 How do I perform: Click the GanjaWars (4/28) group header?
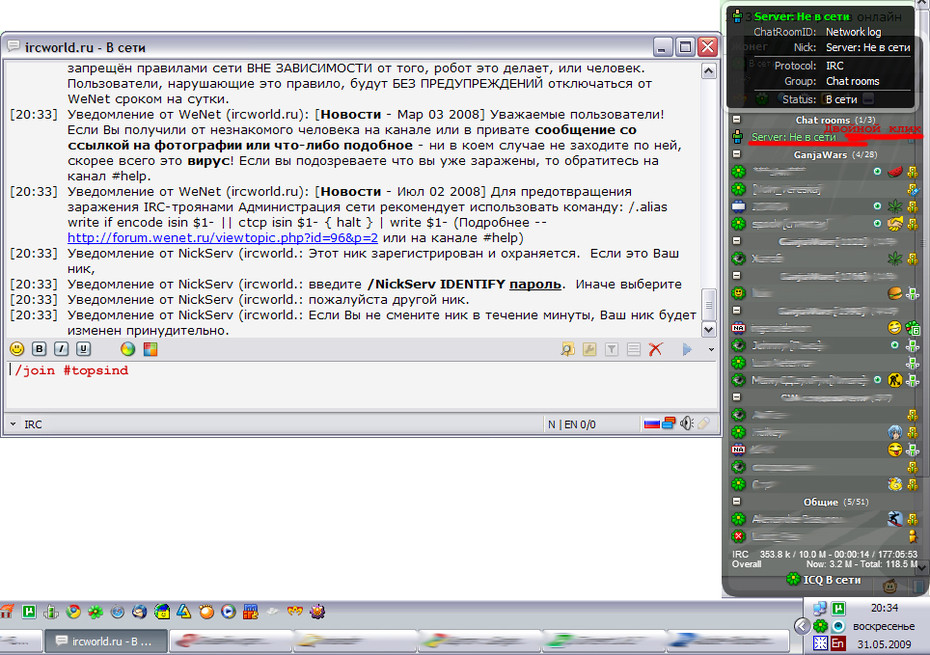[835, 155]
